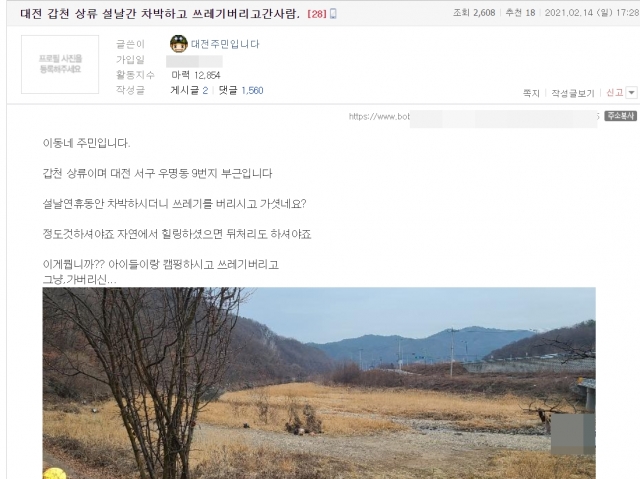This screenshot has width=640, height=479.
Task: Click the blurred join date field
Action: click(x=194, y=61)
